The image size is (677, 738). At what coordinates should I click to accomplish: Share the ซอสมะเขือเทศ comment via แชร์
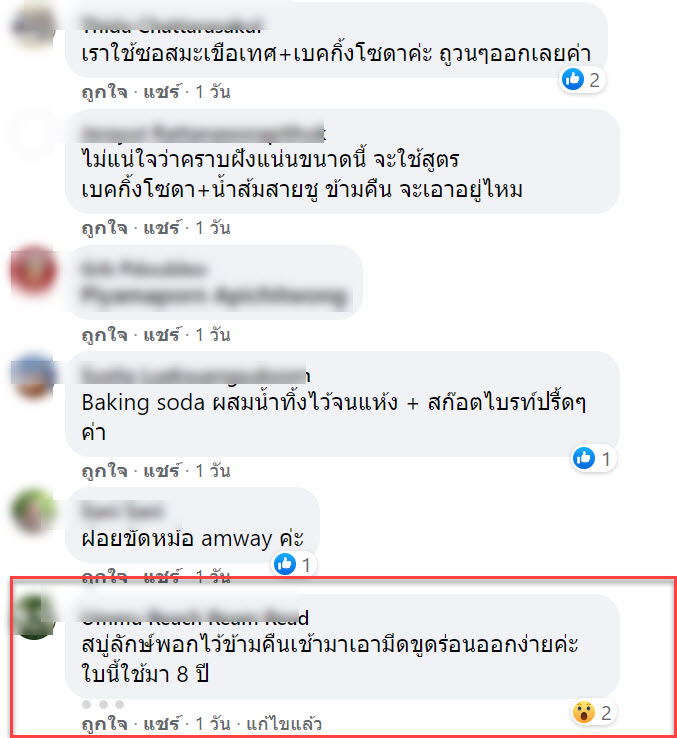pyautogui.click(x=161, y=91)
